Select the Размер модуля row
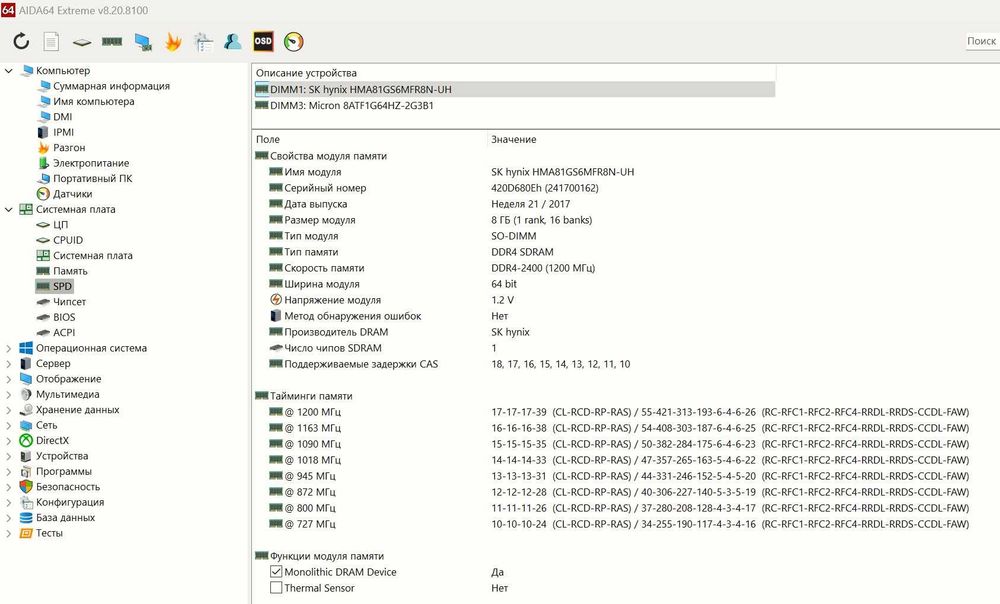1000x604 pixels. [626, 220]
